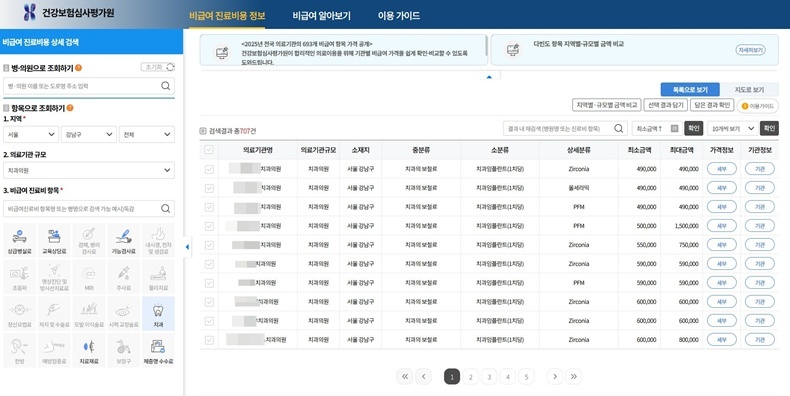Switch to 목록으로 보기 list view
This screenshot has height=396, width=790.
[690, 89]
